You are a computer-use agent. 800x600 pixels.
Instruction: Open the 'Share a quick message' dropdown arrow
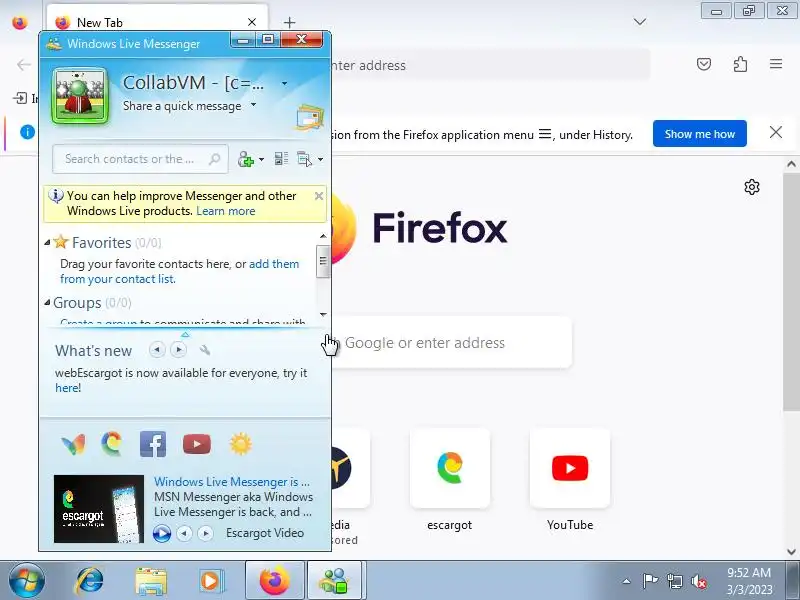point(253,105)
